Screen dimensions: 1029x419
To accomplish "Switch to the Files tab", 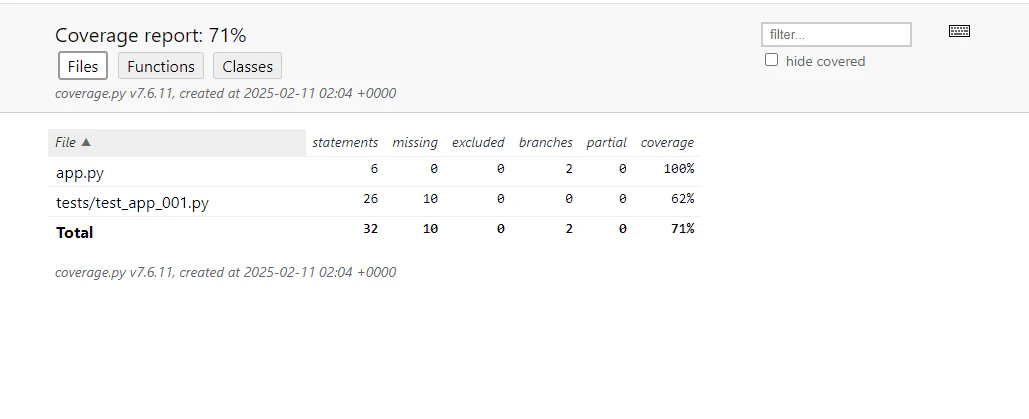I will 83,66.
